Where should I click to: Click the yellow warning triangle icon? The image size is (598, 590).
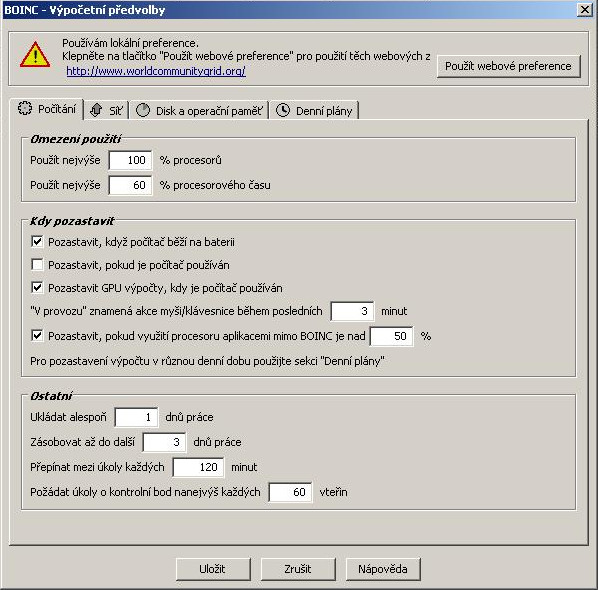click(x=35, y=55)
